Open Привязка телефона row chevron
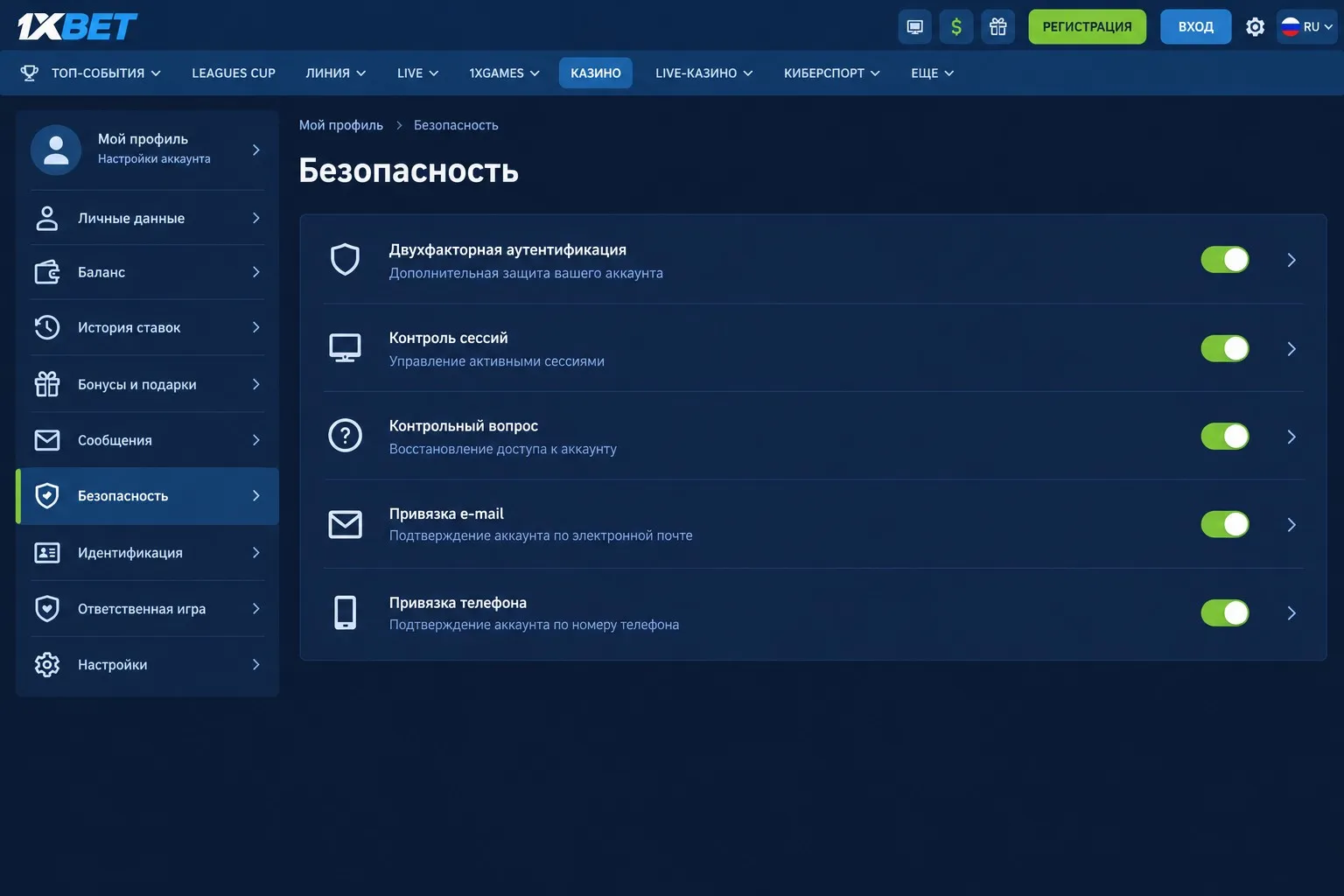Image resolution: width=1344 pixels, height=896 pixels. tap(1291, 612)
